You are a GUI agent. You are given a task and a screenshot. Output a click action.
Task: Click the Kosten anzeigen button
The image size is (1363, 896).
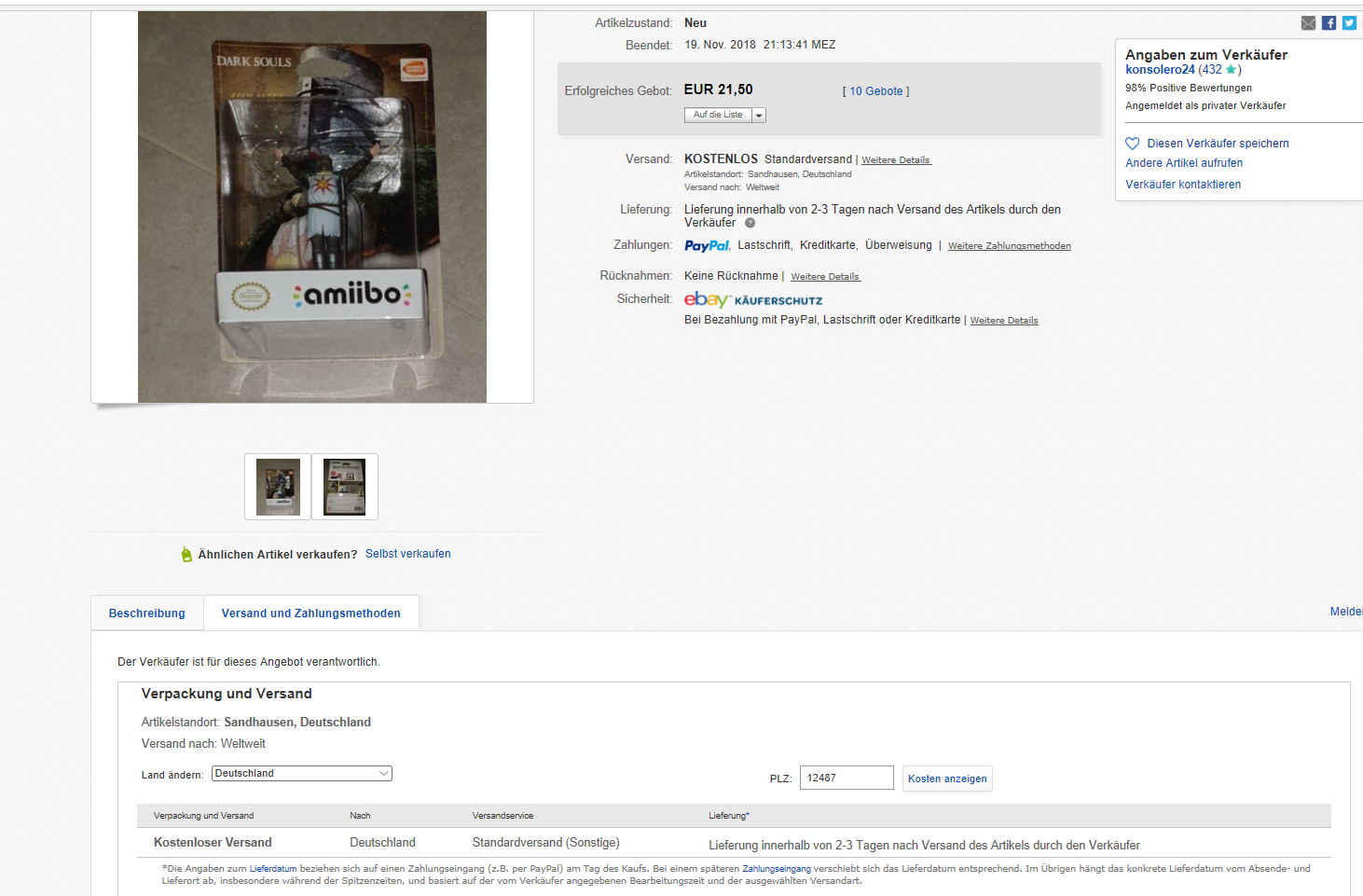coord(947,779)
